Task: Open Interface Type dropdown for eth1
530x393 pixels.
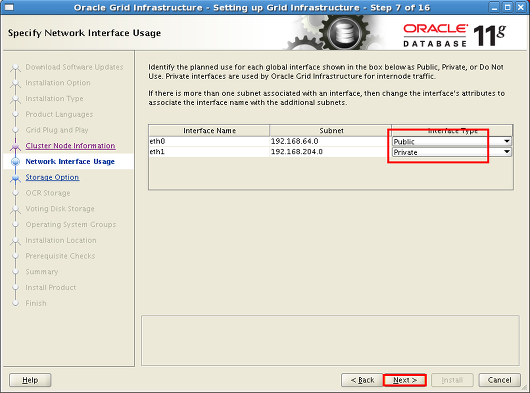Action: 452,152
